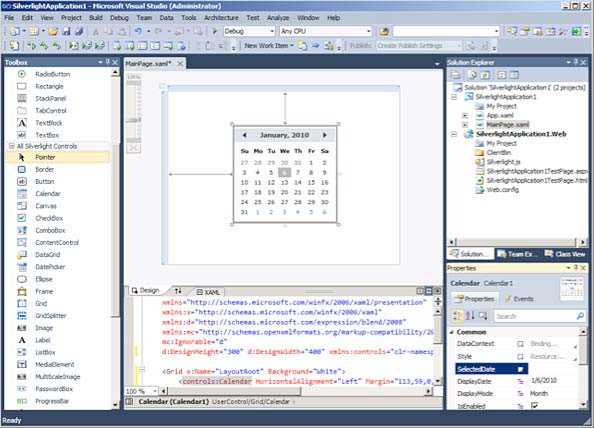Open the New Work Item dropdown

pos(269,45)
